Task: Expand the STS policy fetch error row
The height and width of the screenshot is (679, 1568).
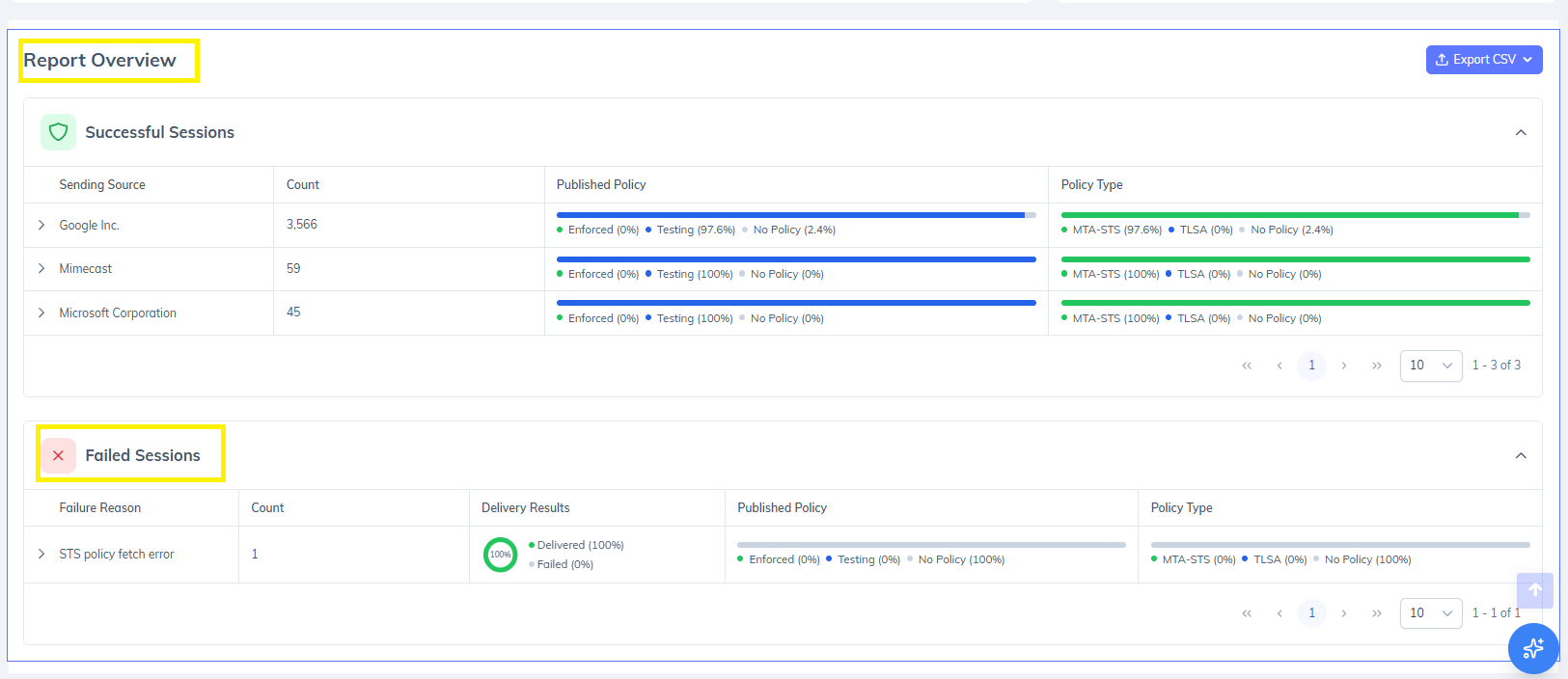Action: (x=41, y=554)
